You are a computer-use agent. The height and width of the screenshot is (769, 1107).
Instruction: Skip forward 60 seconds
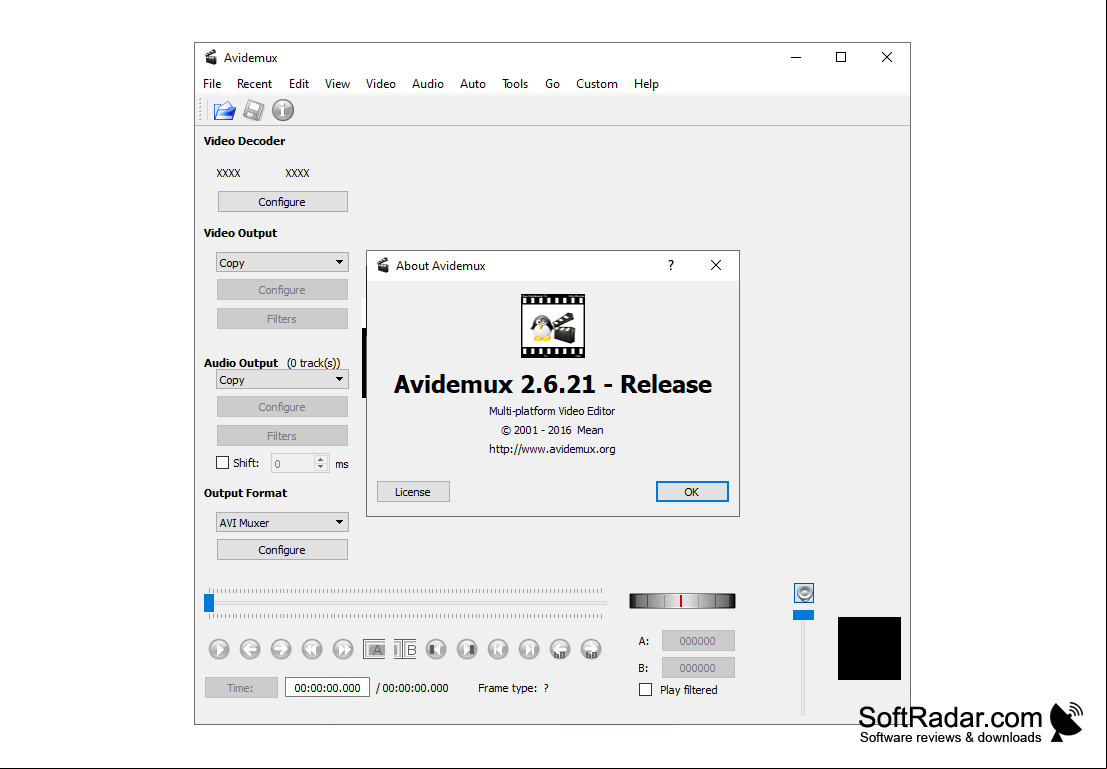point(592,649)
